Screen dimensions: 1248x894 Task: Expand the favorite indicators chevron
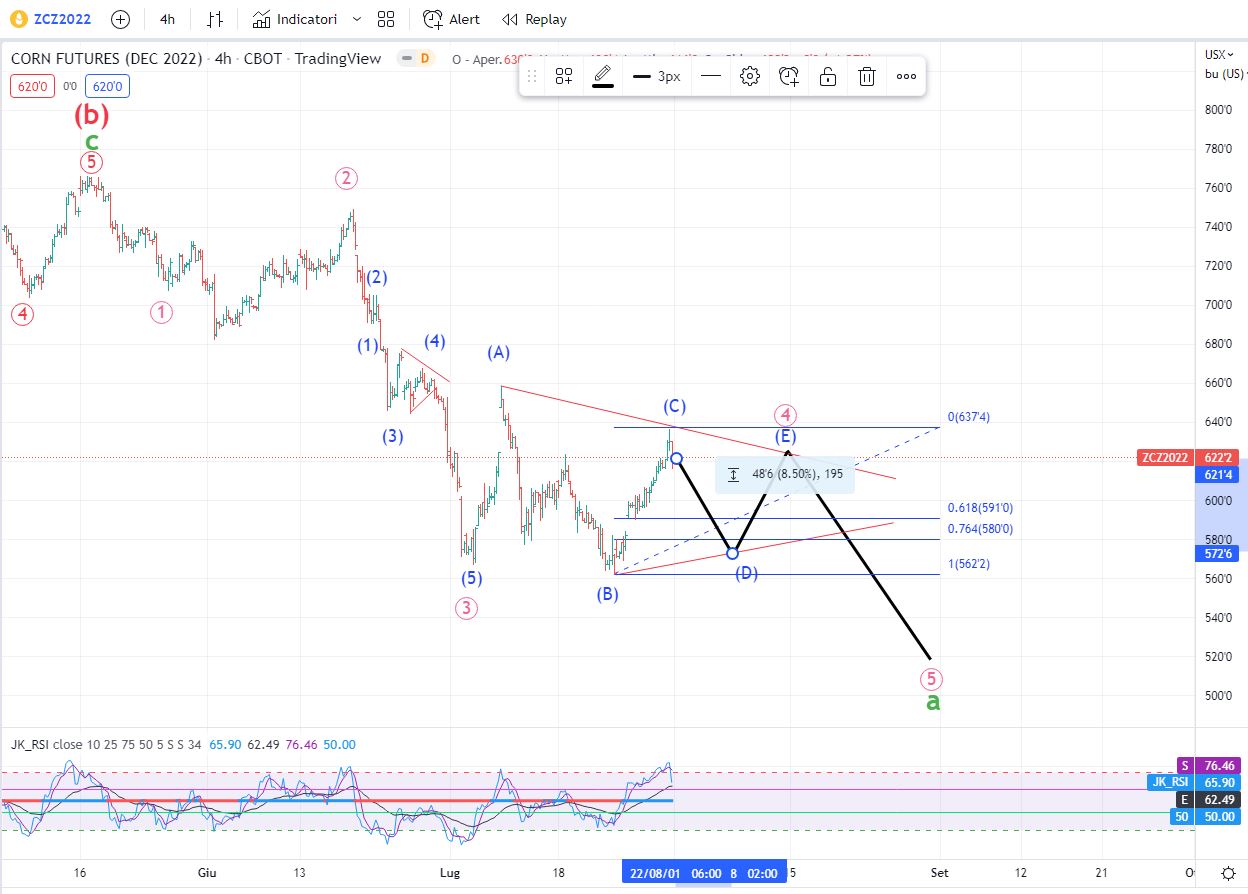coord(356,19)
